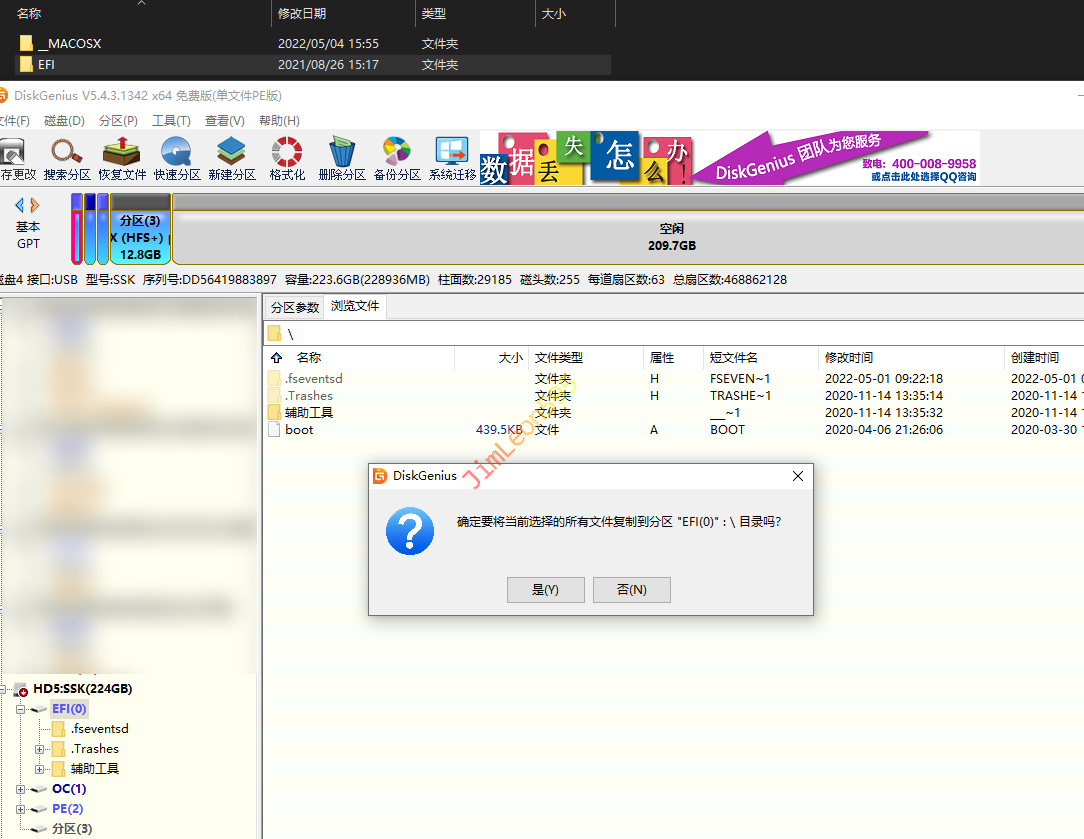Image resolution: width=1084 pixels, height=839 pixels.
Task: Open the Quick Partition (快速分区) tool
Action: 177,158
